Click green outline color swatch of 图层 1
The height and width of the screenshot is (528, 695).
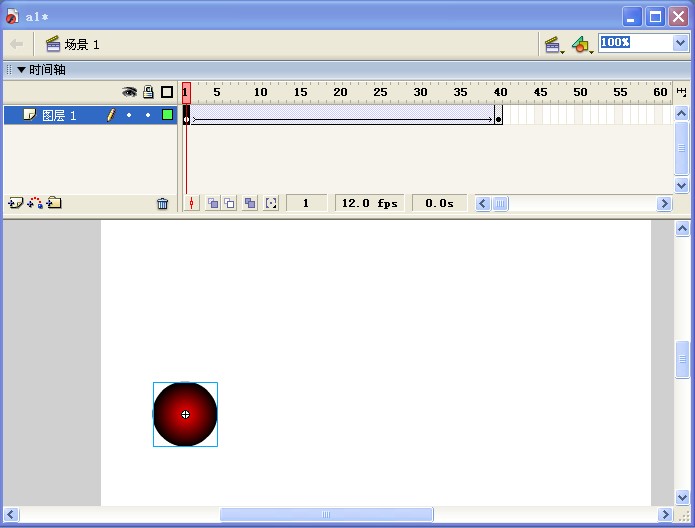point(167,115)
